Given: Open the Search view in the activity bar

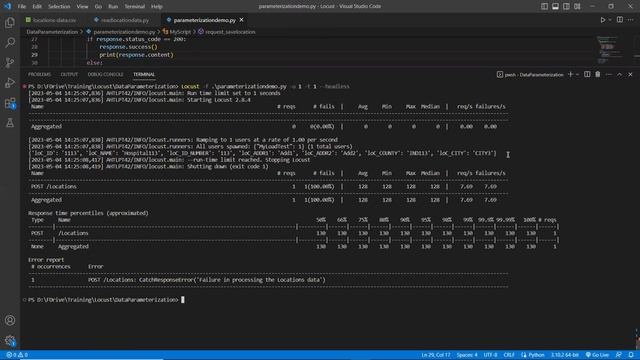Looking at the screenshot, I should [10, 42].
